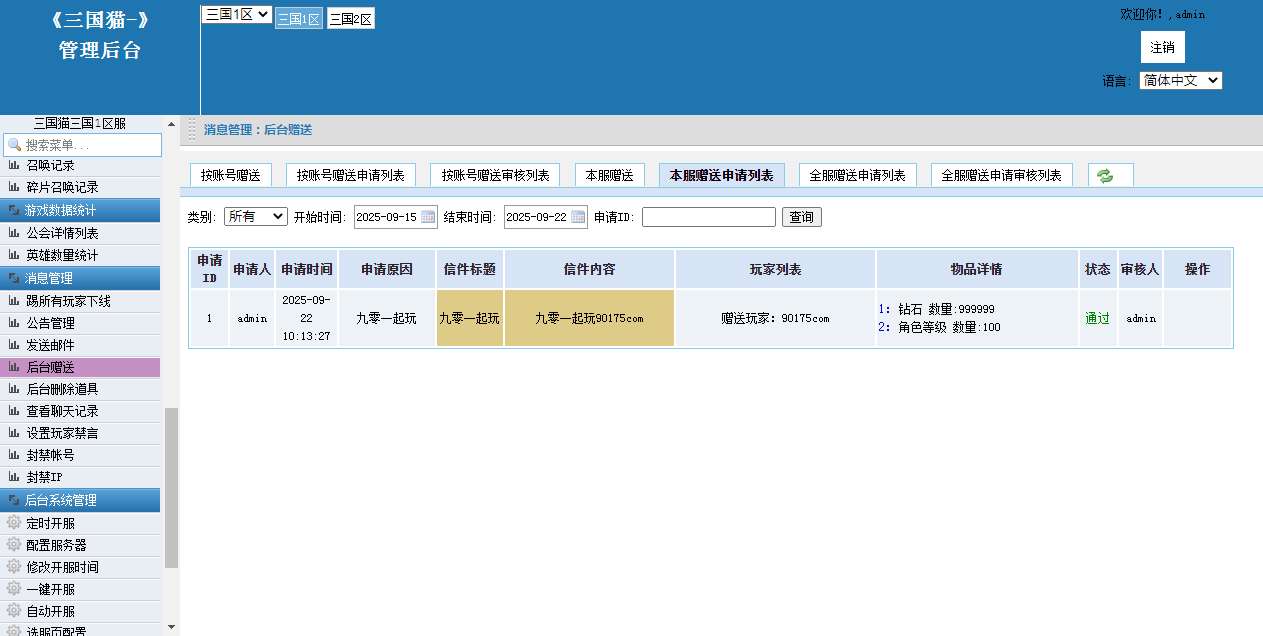Screen dimensions: 1263x636
Task: Open the 三国1区 server dropdown
Action: (236, 14)
